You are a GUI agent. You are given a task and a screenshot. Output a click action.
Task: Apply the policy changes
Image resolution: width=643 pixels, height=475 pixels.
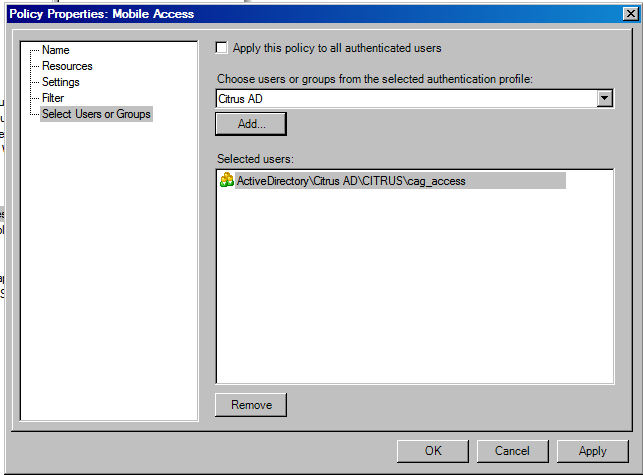point(593,451)
